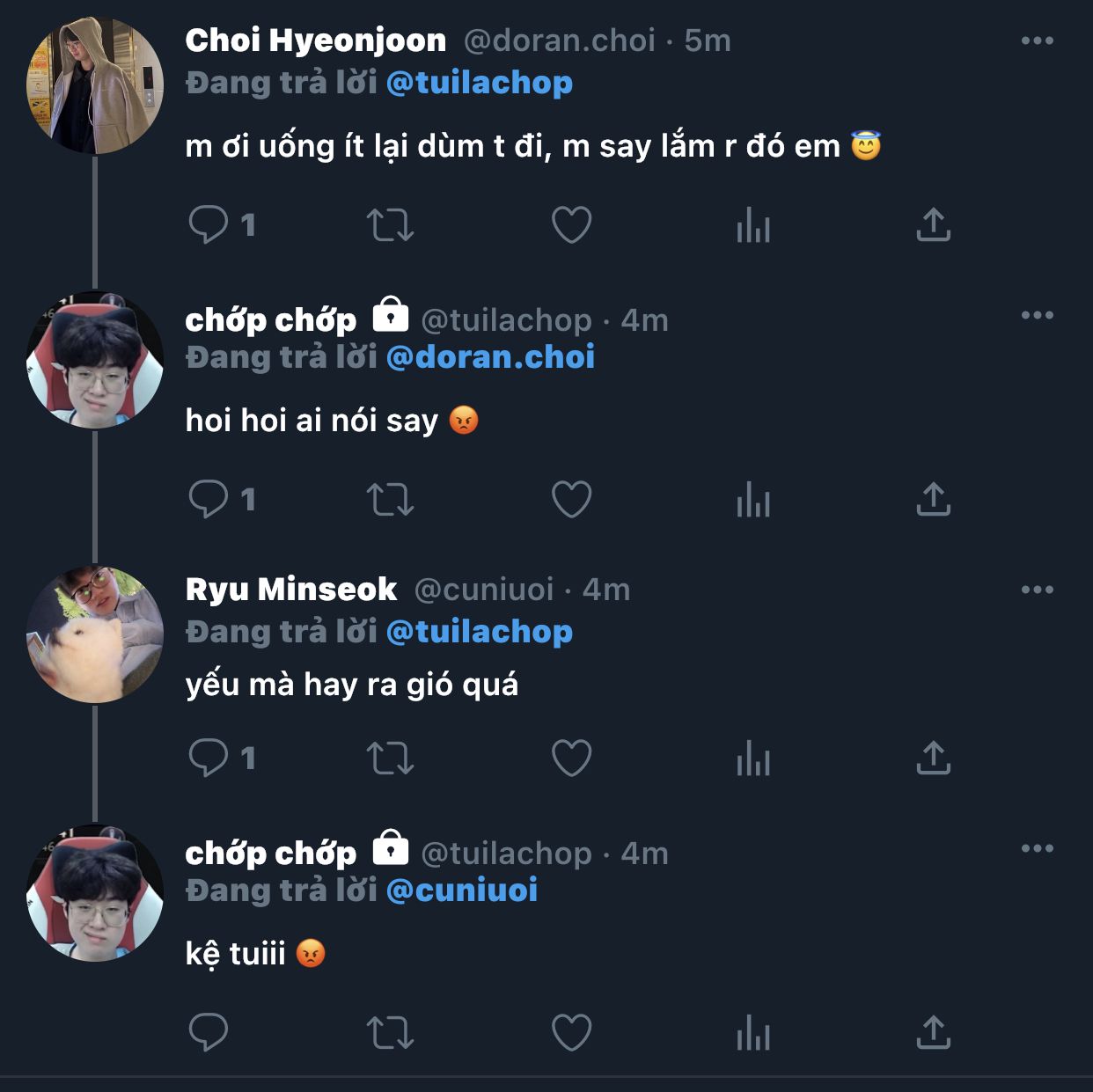Open Ryu Minseok's profile name
This screenshot has width=1093, height=1092.
[291, 590]
